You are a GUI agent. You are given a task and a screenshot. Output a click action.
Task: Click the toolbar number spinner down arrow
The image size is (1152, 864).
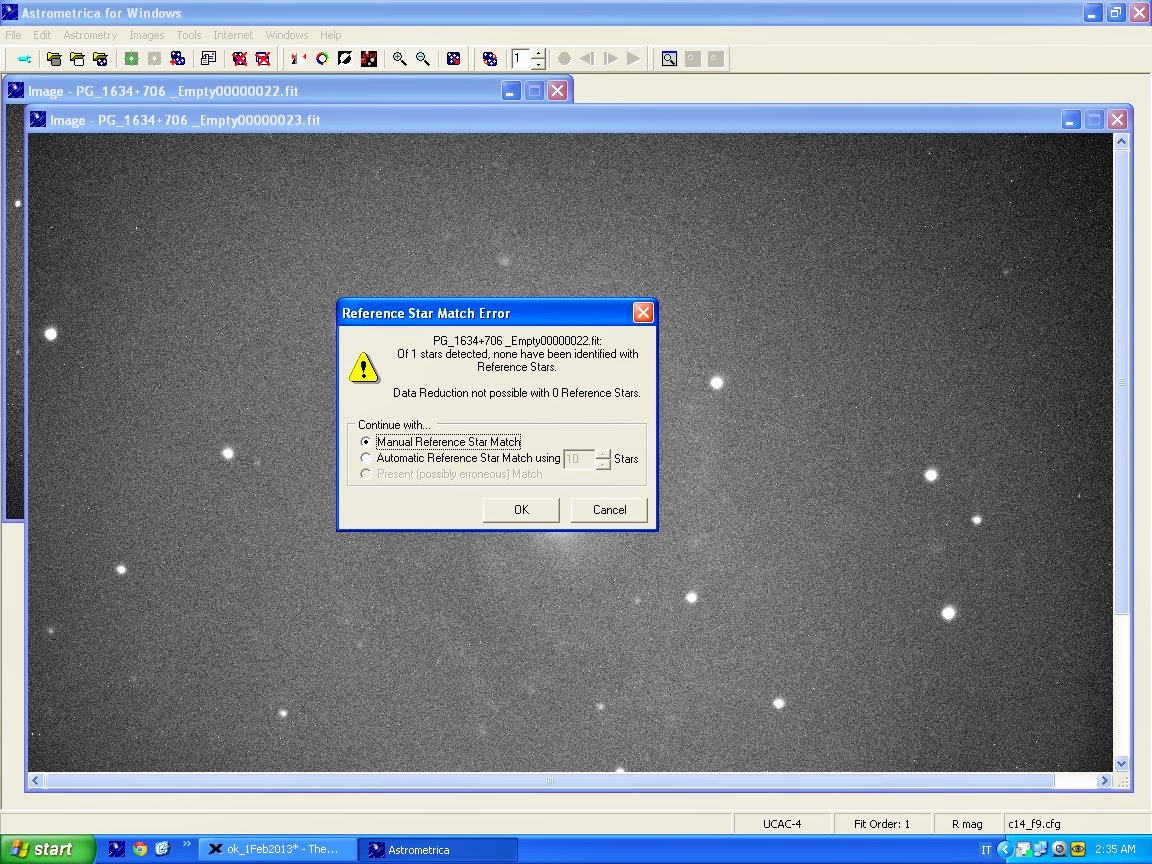pyautogui.click(x=538, y=64)
